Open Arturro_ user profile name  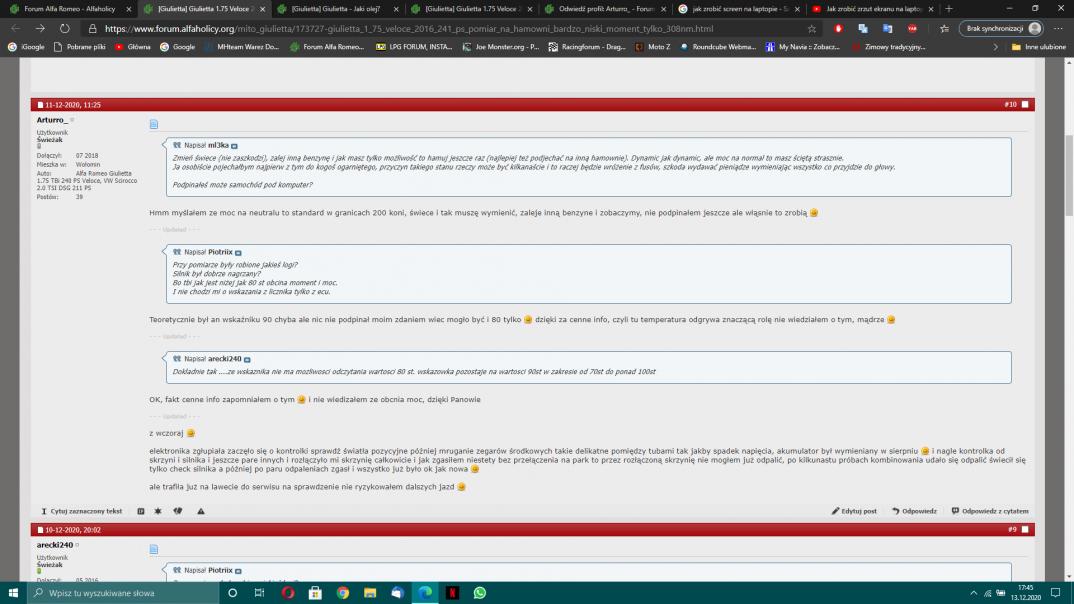click(52, 120)
